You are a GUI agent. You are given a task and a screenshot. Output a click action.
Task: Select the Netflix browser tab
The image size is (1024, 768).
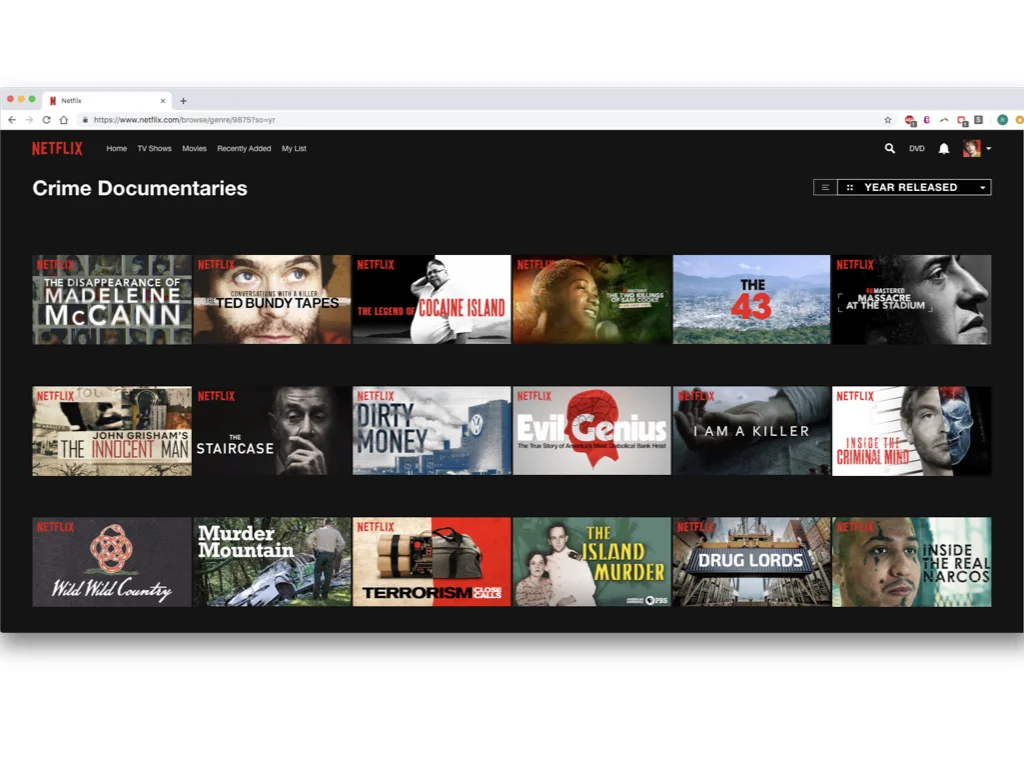pyautogui.click(x=108, y=101)
